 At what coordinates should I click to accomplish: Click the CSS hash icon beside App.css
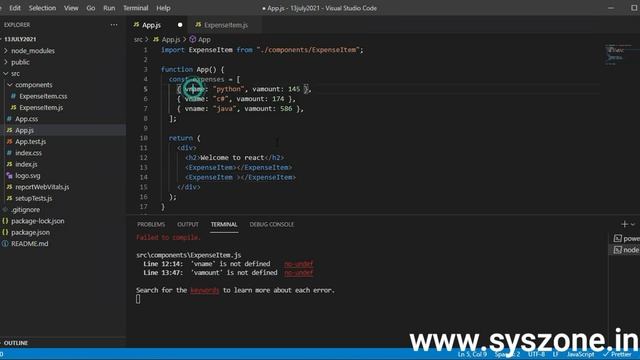pyautogui.click(x=9, y=119)
